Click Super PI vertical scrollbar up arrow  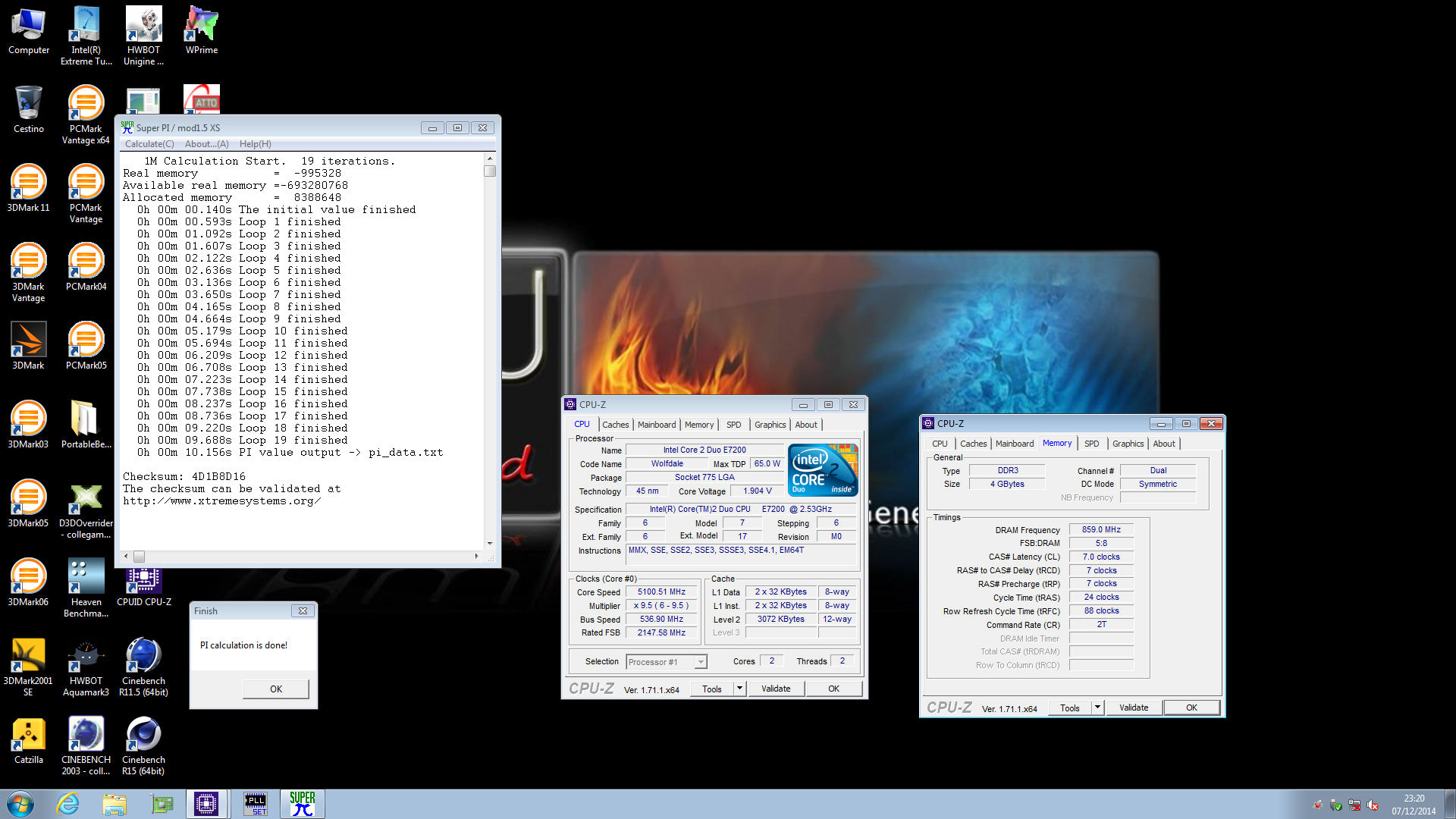490,158
